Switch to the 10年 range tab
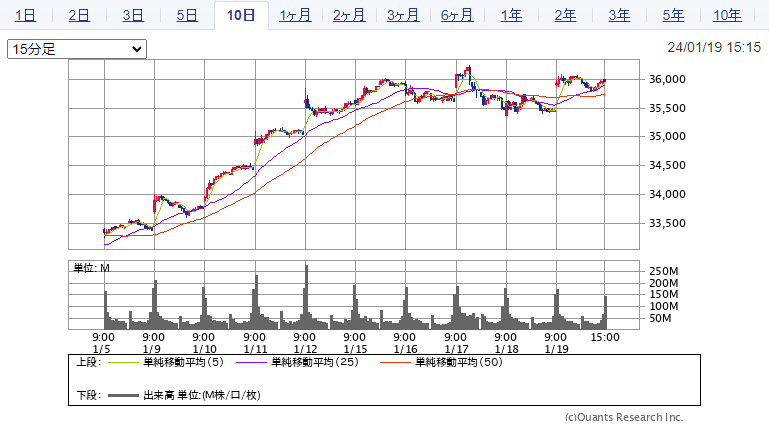 (727, 15)
